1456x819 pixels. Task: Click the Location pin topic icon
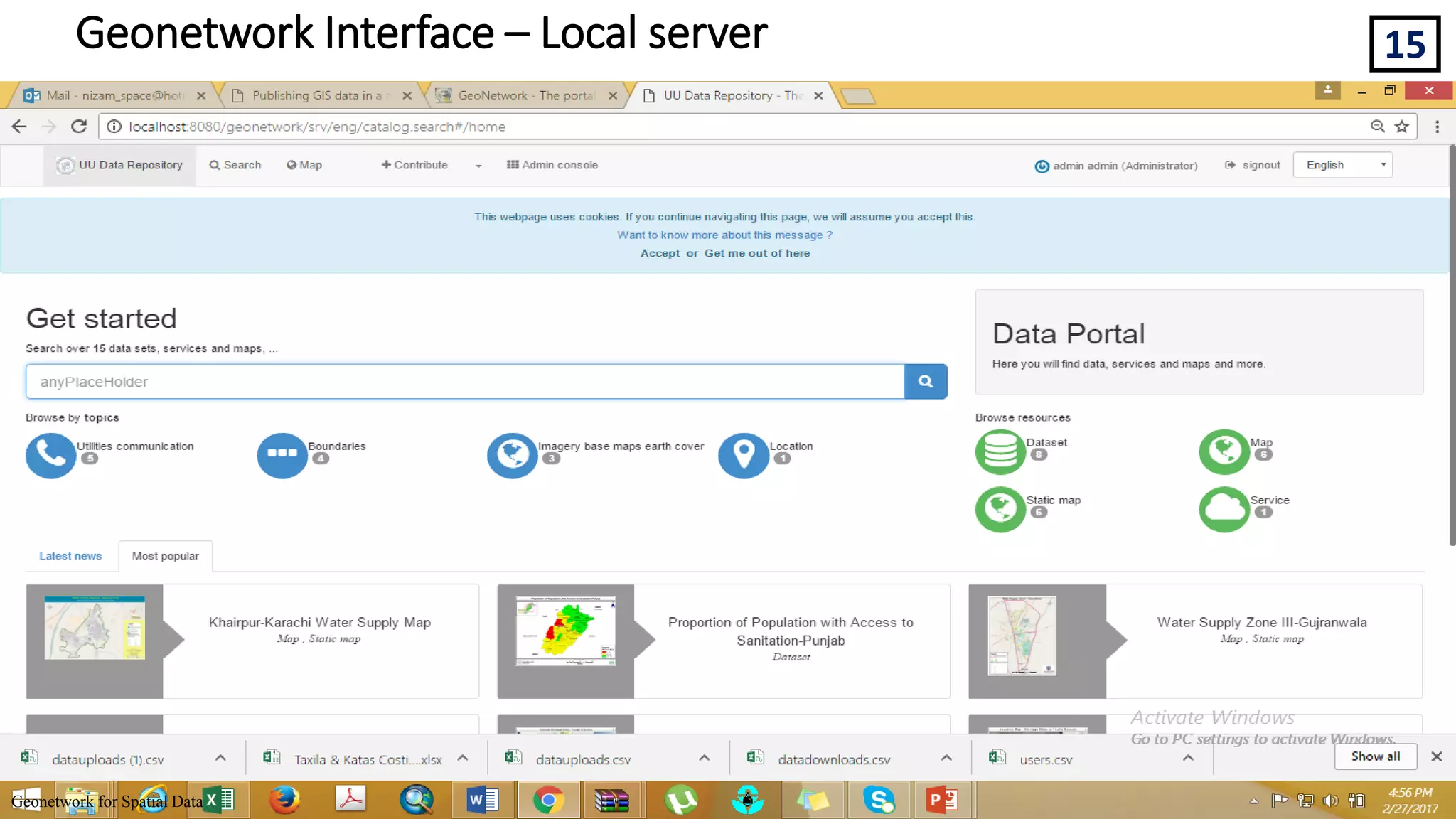click(x=744, y=456)
